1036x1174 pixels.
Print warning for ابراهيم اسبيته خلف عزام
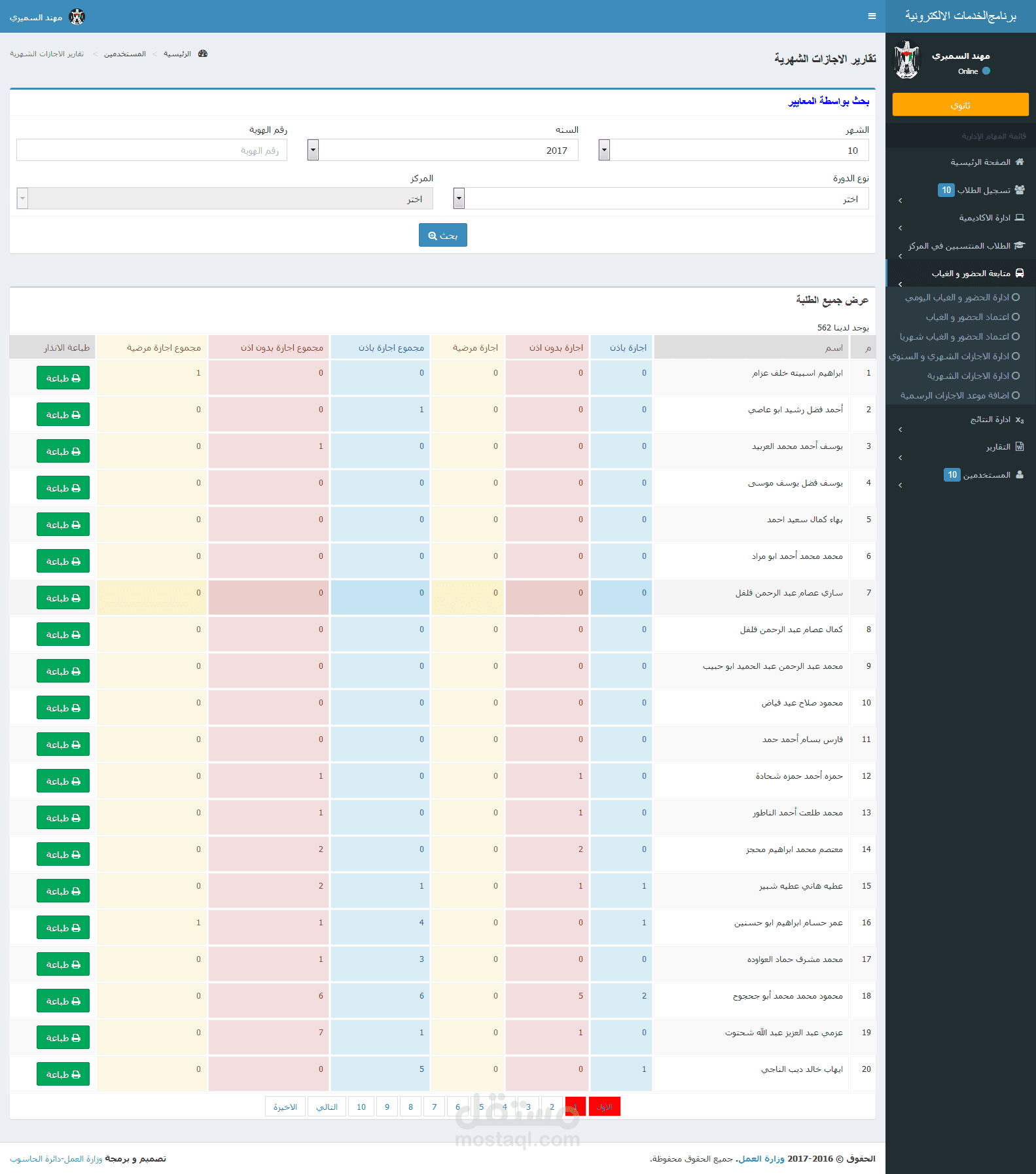[63, 378]
